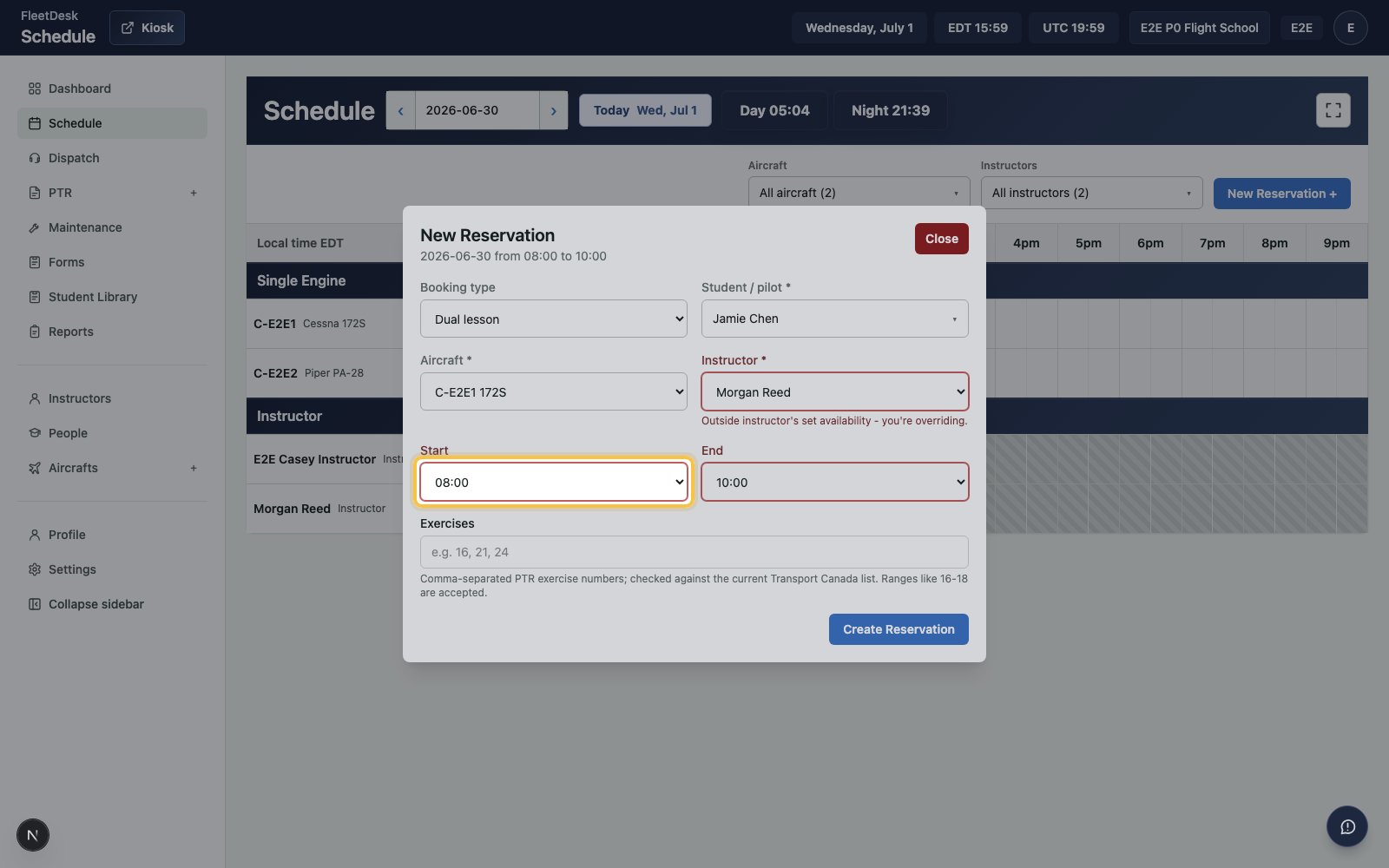This screenshot has width=1389, height=868.
Task: Open Dispatch headset icon
Action: tap(35, 158)
